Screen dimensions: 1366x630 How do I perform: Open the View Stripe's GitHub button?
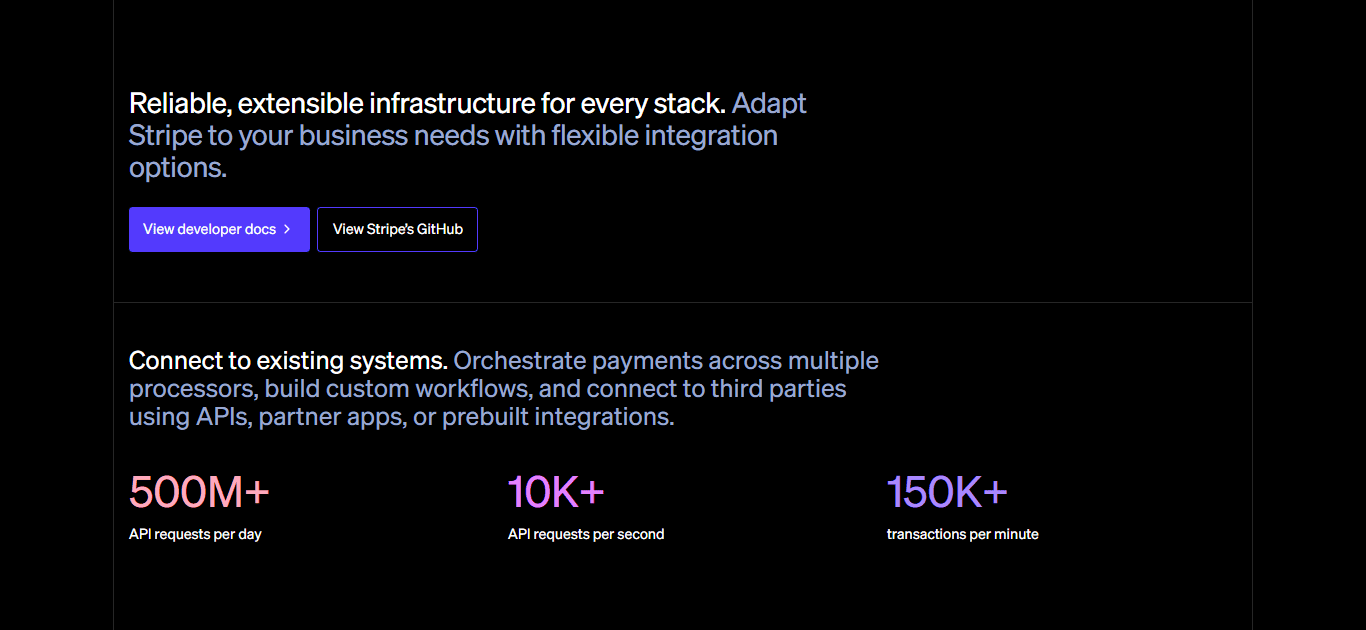(397, 230)
